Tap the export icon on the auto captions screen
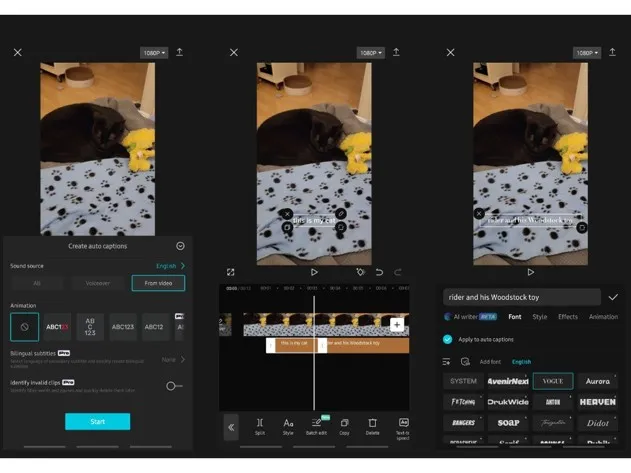 pyautogui.click(x=179, y=52)
